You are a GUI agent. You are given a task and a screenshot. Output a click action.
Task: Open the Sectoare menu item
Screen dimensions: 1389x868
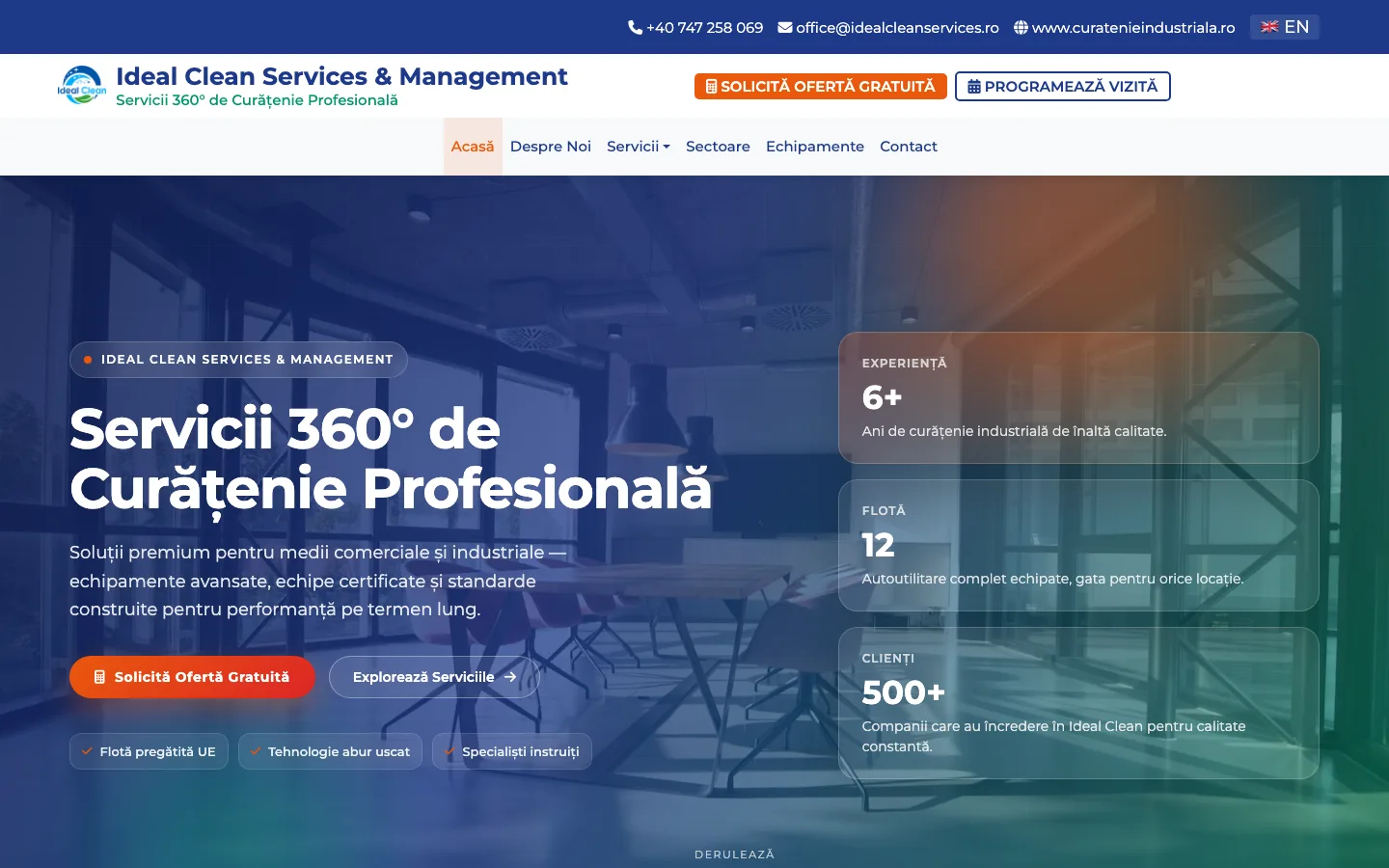pos(718,147)
